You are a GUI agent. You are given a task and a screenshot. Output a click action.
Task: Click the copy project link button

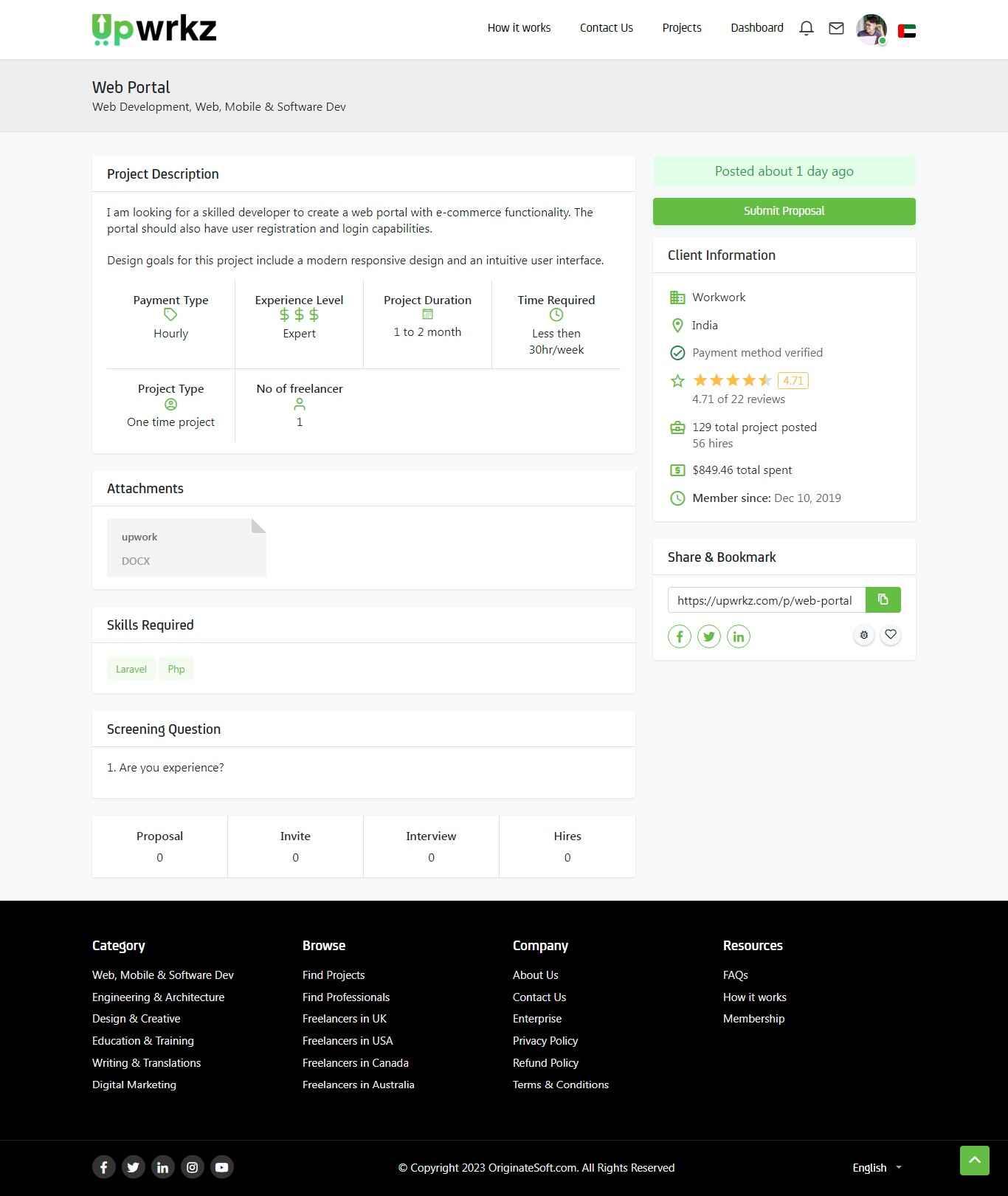click(883, 599)
